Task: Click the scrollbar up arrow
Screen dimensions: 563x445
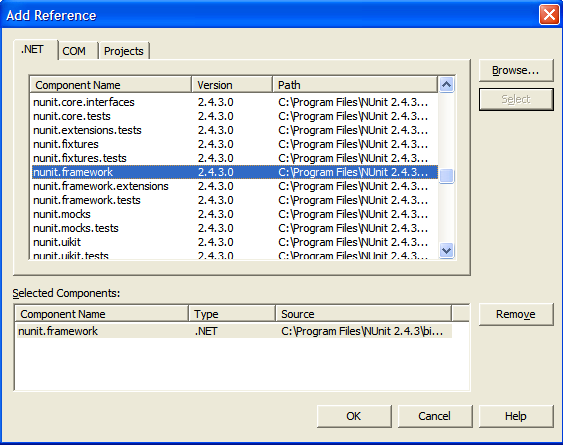Action: (x=446, y=85)
